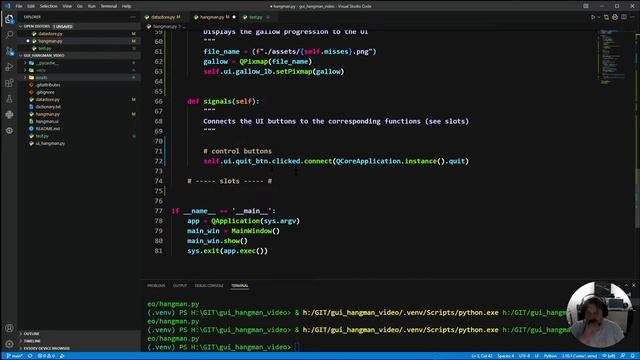The width and height of the screenshot is (640, 360).
Task: Open Run and Debug view in the activity bar
Action: [x=9, y=67]
